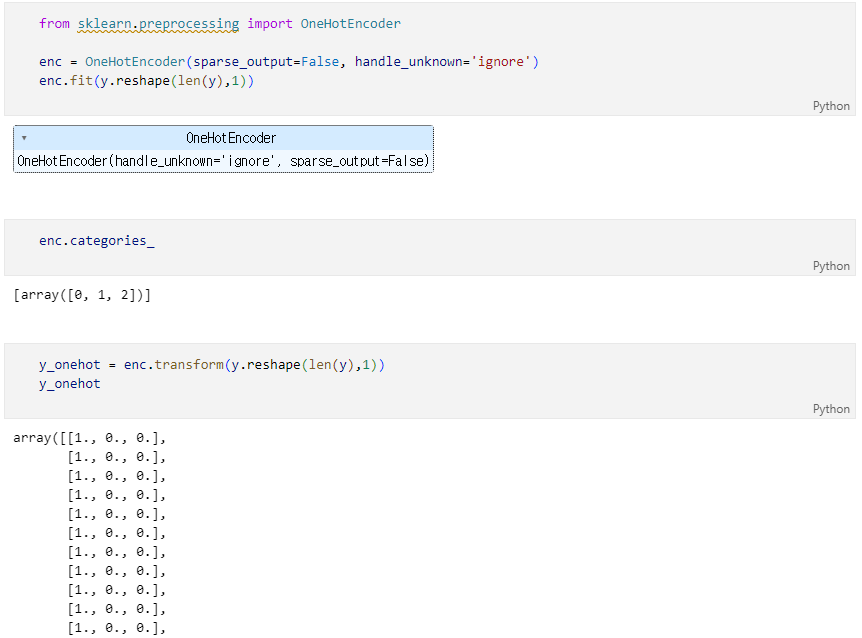The height and width of the screenshot is (638, 862).
Task: Click the Python language label of the y_onehot cell
Action: click(831, 409)
